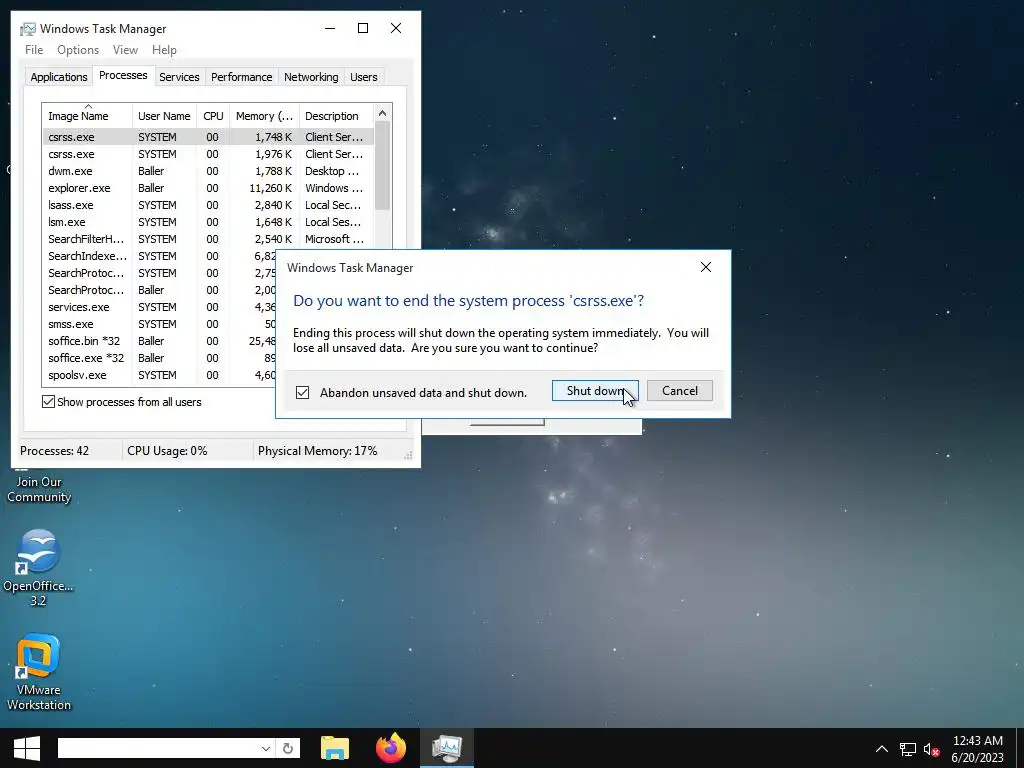The width and height of the screenshot is (1024, 768).
Task: Open the File menu
Action: [34, 50]
